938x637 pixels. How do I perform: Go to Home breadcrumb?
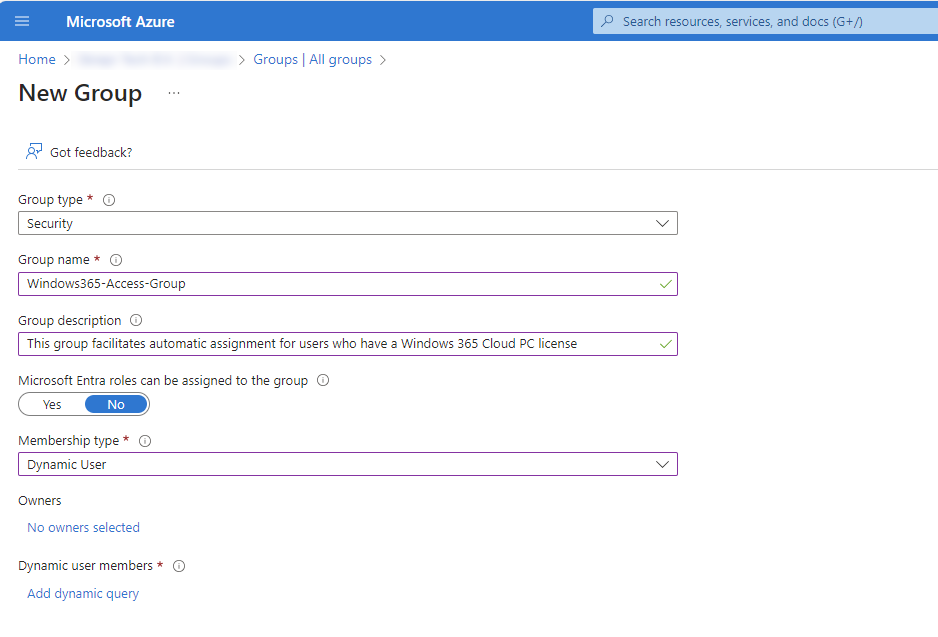click(37, 60)
